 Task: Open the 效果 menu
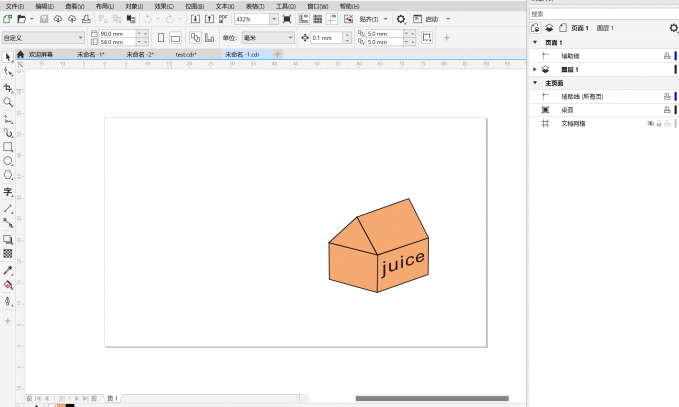point(164,6)
